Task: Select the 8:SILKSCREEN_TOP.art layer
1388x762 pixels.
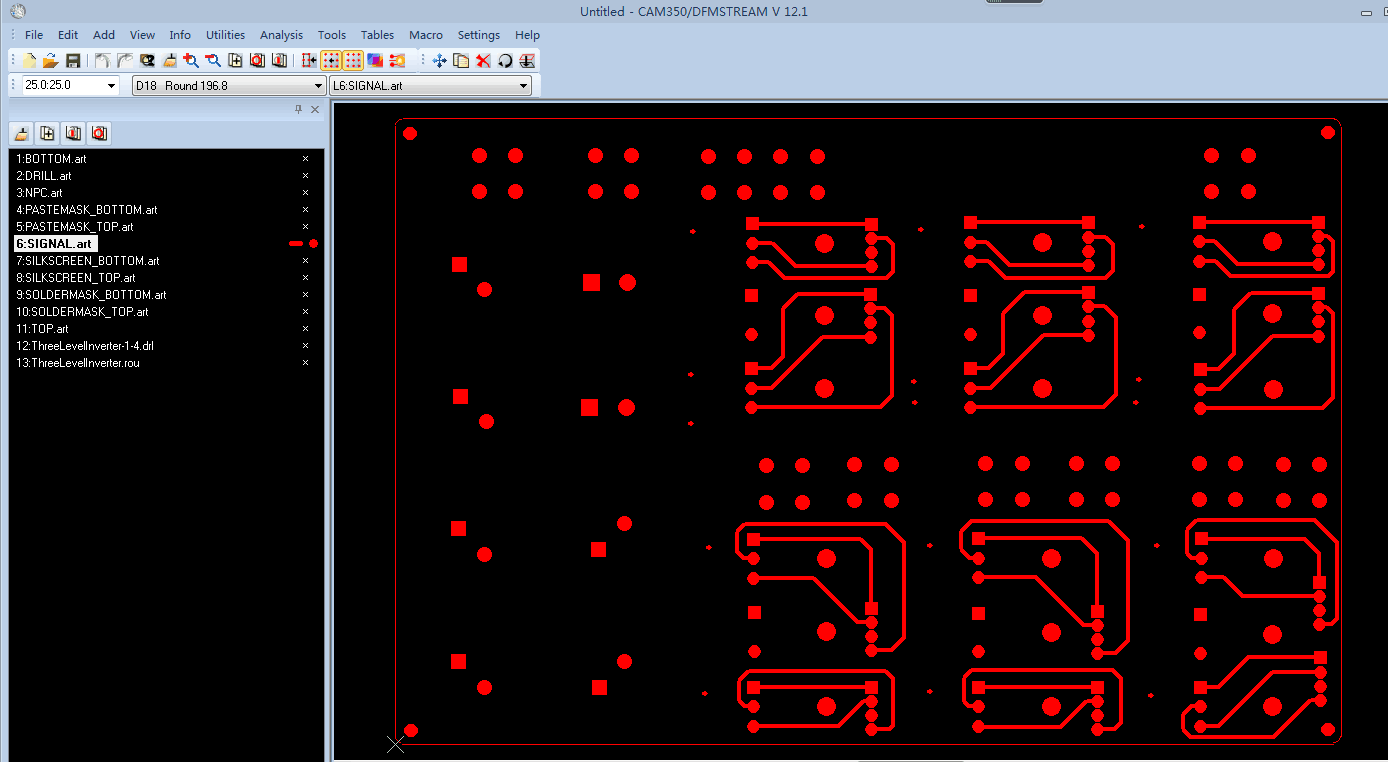Action: 75,278
